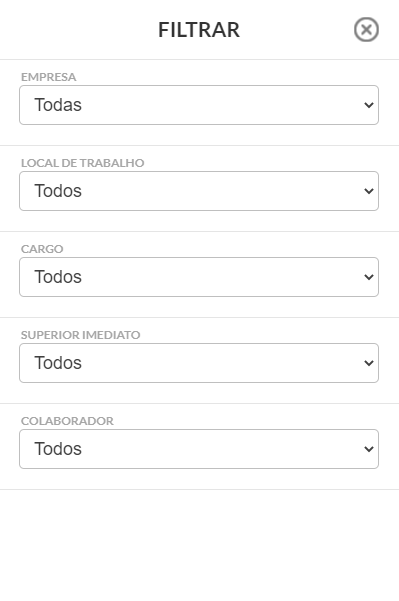Select the Todos value text under Cargo

(58, 277)
